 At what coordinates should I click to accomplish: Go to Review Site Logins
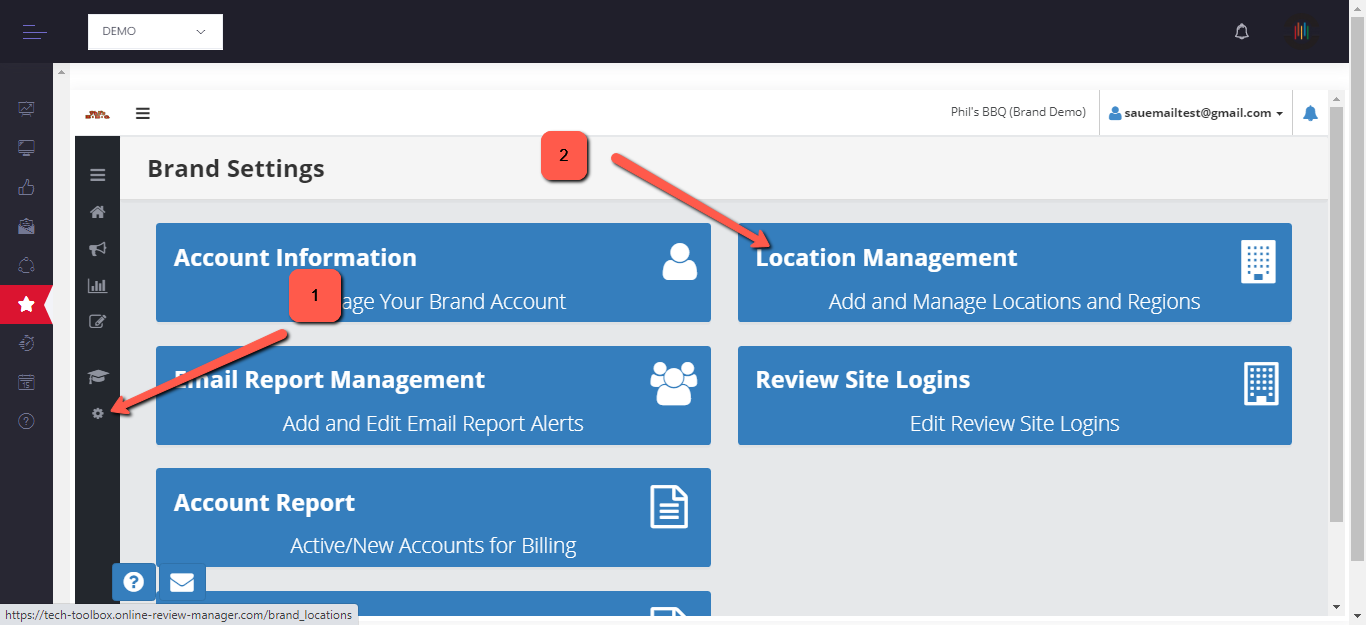(1014, 395)
